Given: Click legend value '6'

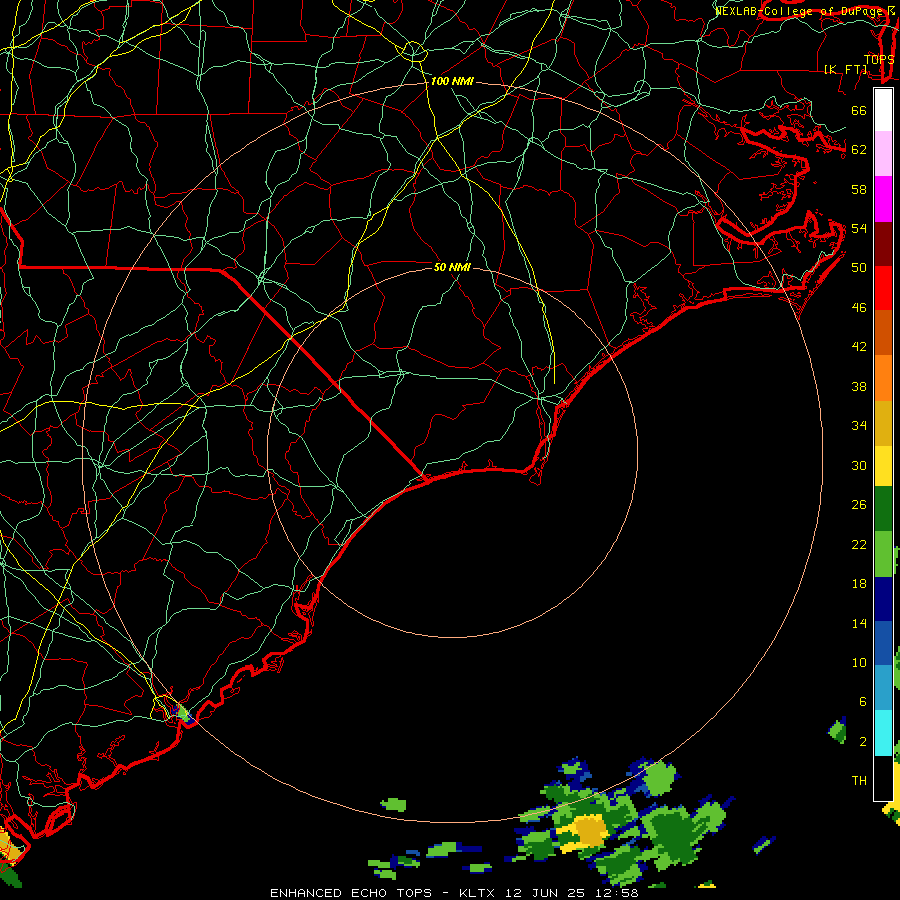Looking at the screenshot, I should coord(862,702).
